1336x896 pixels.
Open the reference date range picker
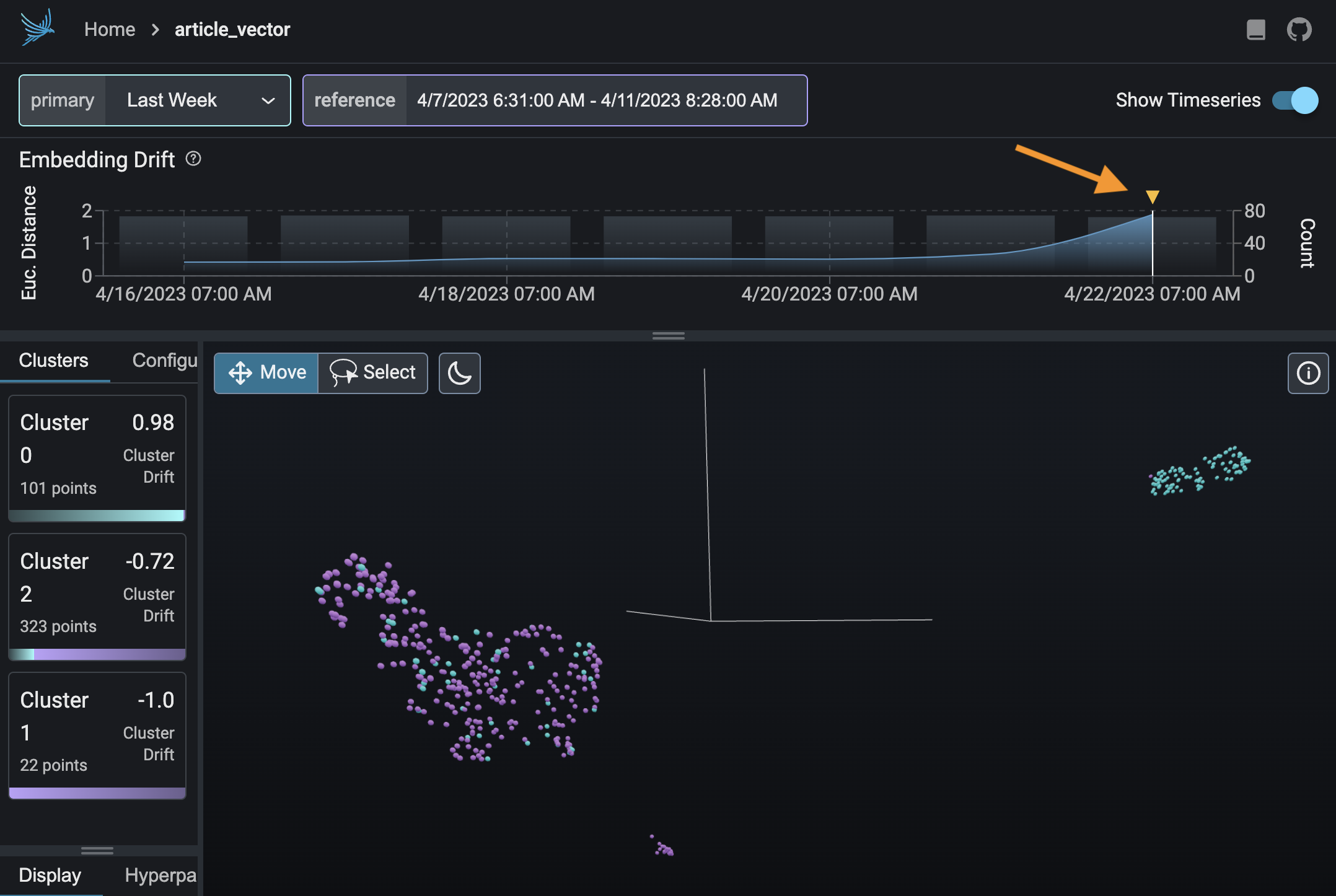[597, 100]
